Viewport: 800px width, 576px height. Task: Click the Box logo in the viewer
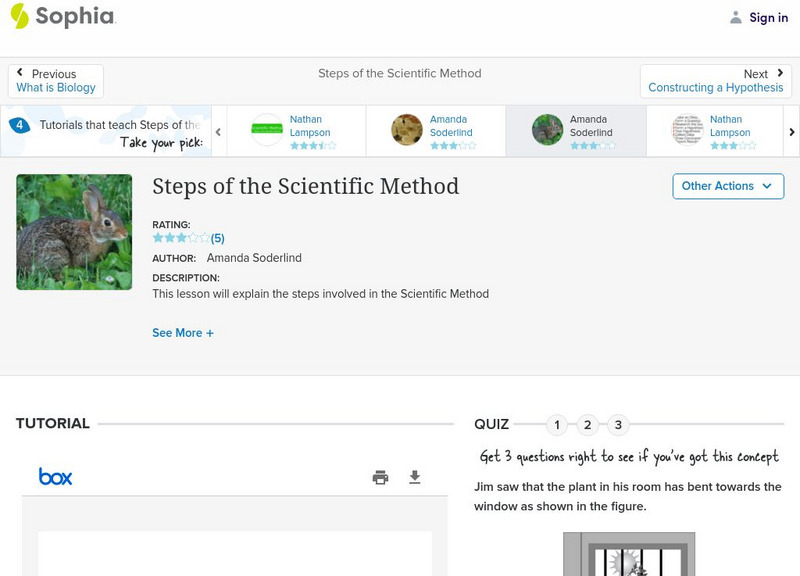(56, 477)
